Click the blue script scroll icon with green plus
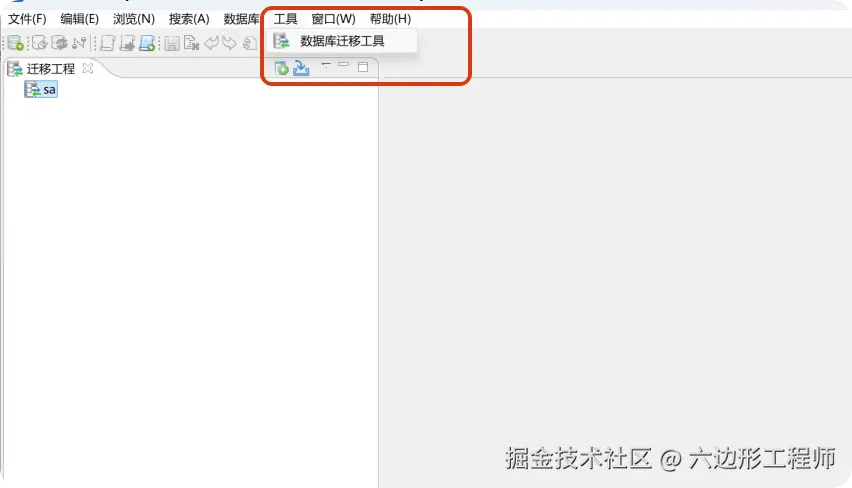 tap(147, 43)
